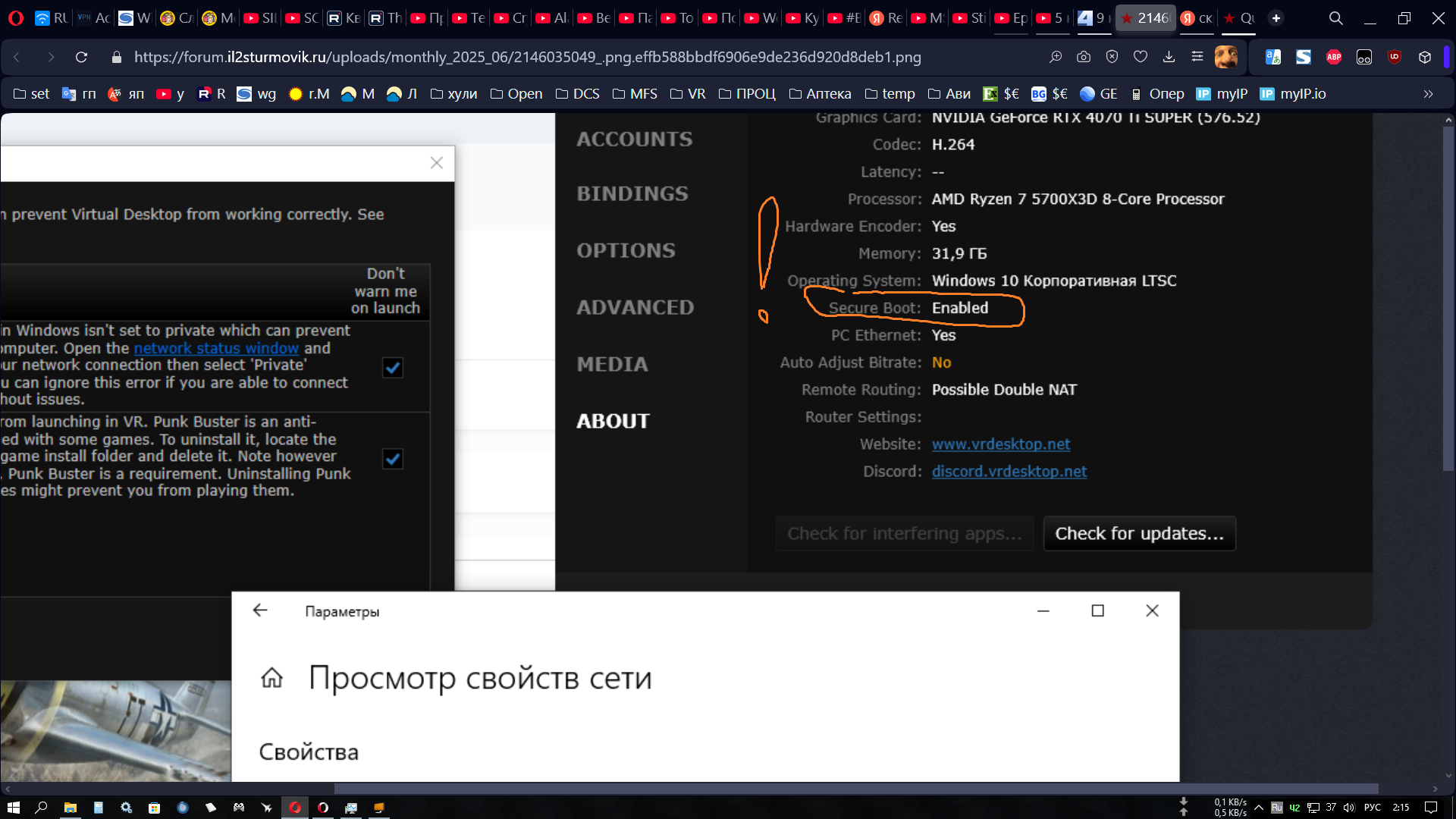Close the Virtual Desktop warning dialog
The image size is (1456, 819).
[x=436, y=163]
